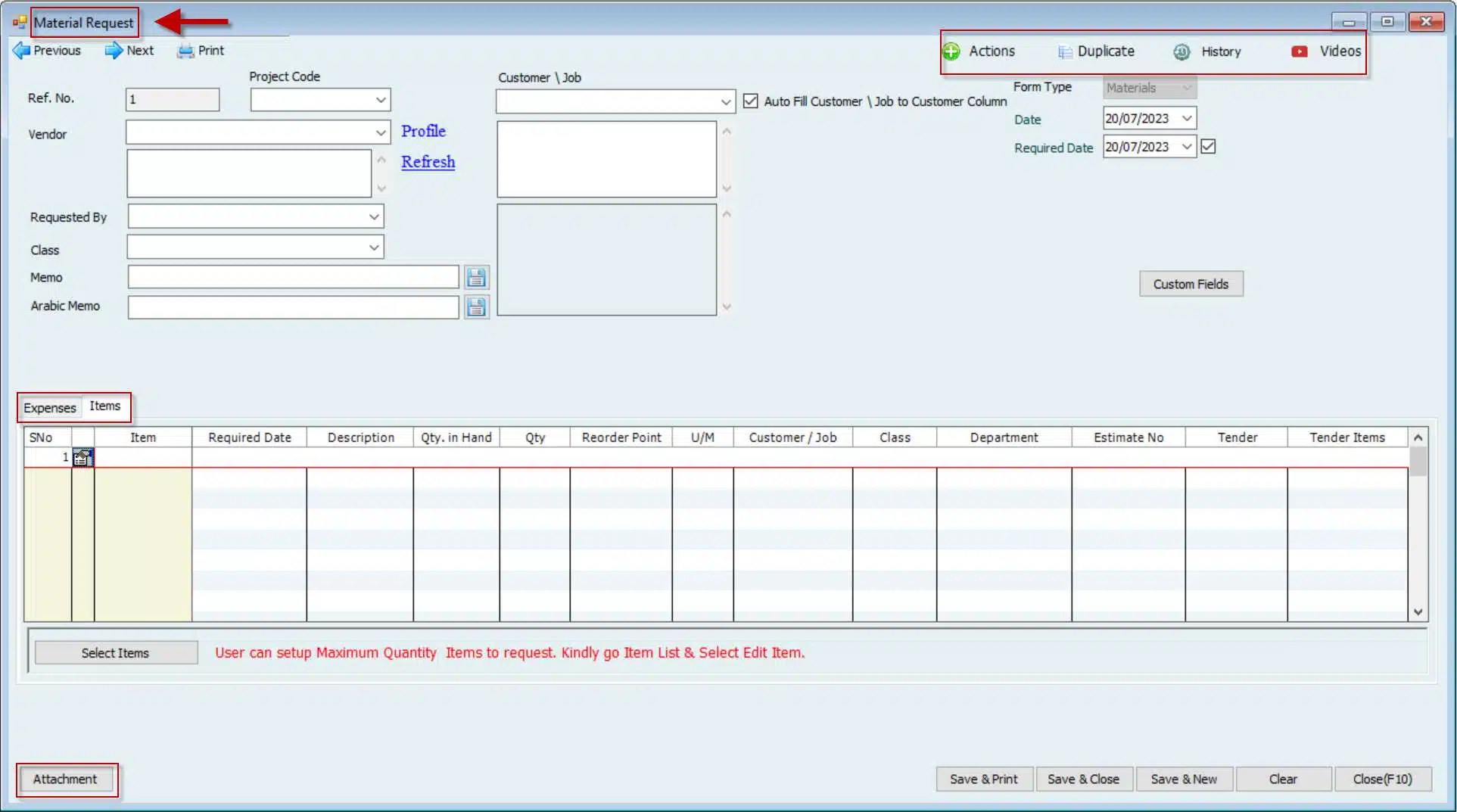This screenshot has width=1457, height=812.
Task: Expand the Requested By dropdown
Action: point(374,217)
